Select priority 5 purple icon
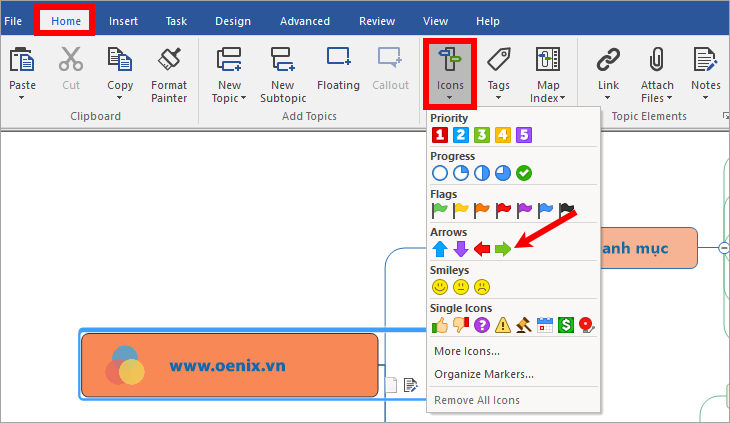Viewport: 730px width, 423px height. (523, 135)
